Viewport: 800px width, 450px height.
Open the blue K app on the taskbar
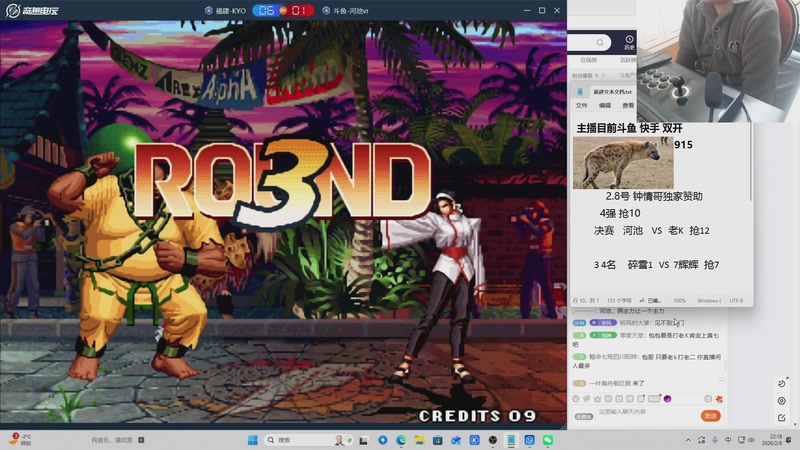(474, 440)
